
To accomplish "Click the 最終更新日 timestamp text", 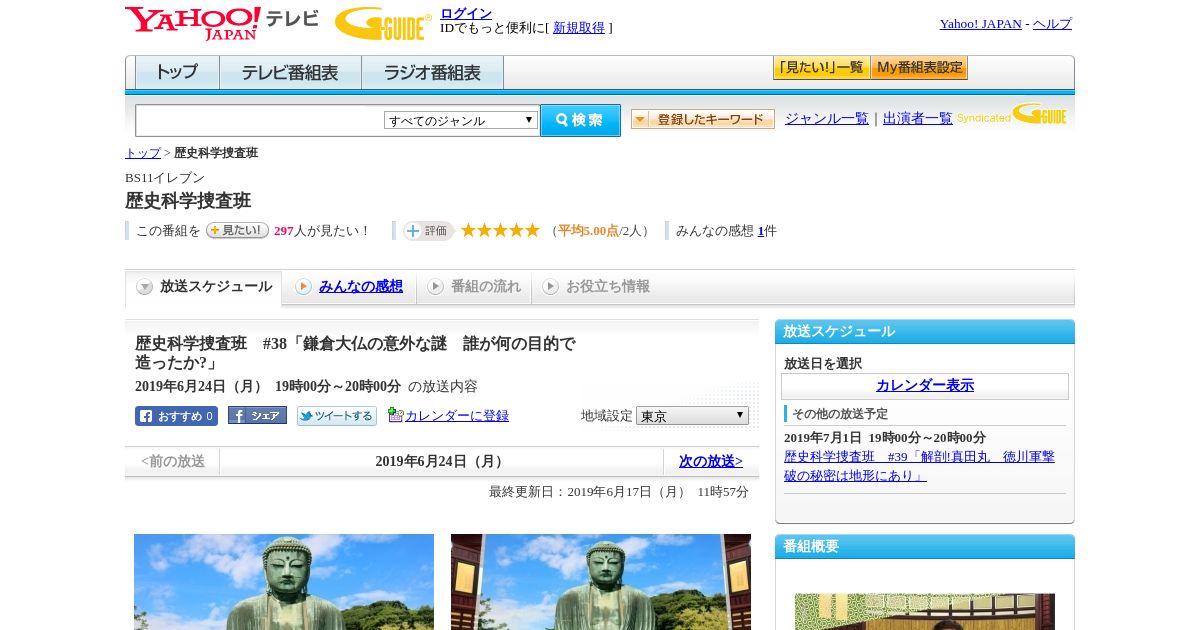I will coord(619,492).
